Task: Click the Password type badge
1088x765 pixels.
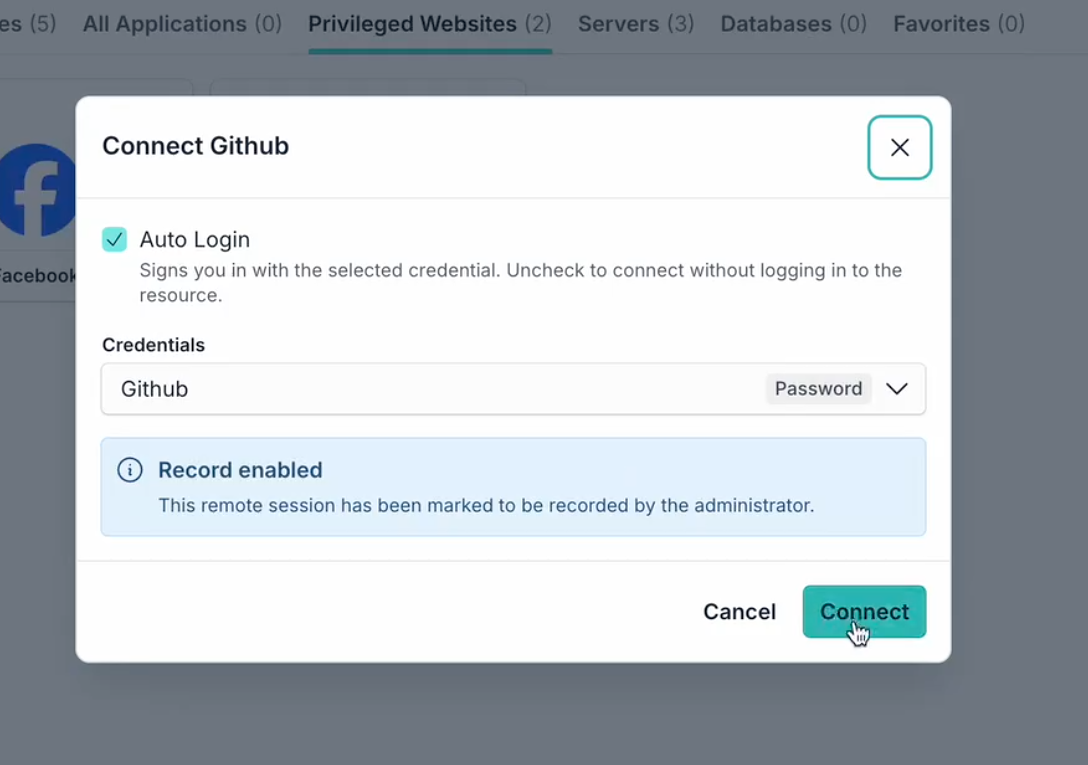Action: [818, 389]
